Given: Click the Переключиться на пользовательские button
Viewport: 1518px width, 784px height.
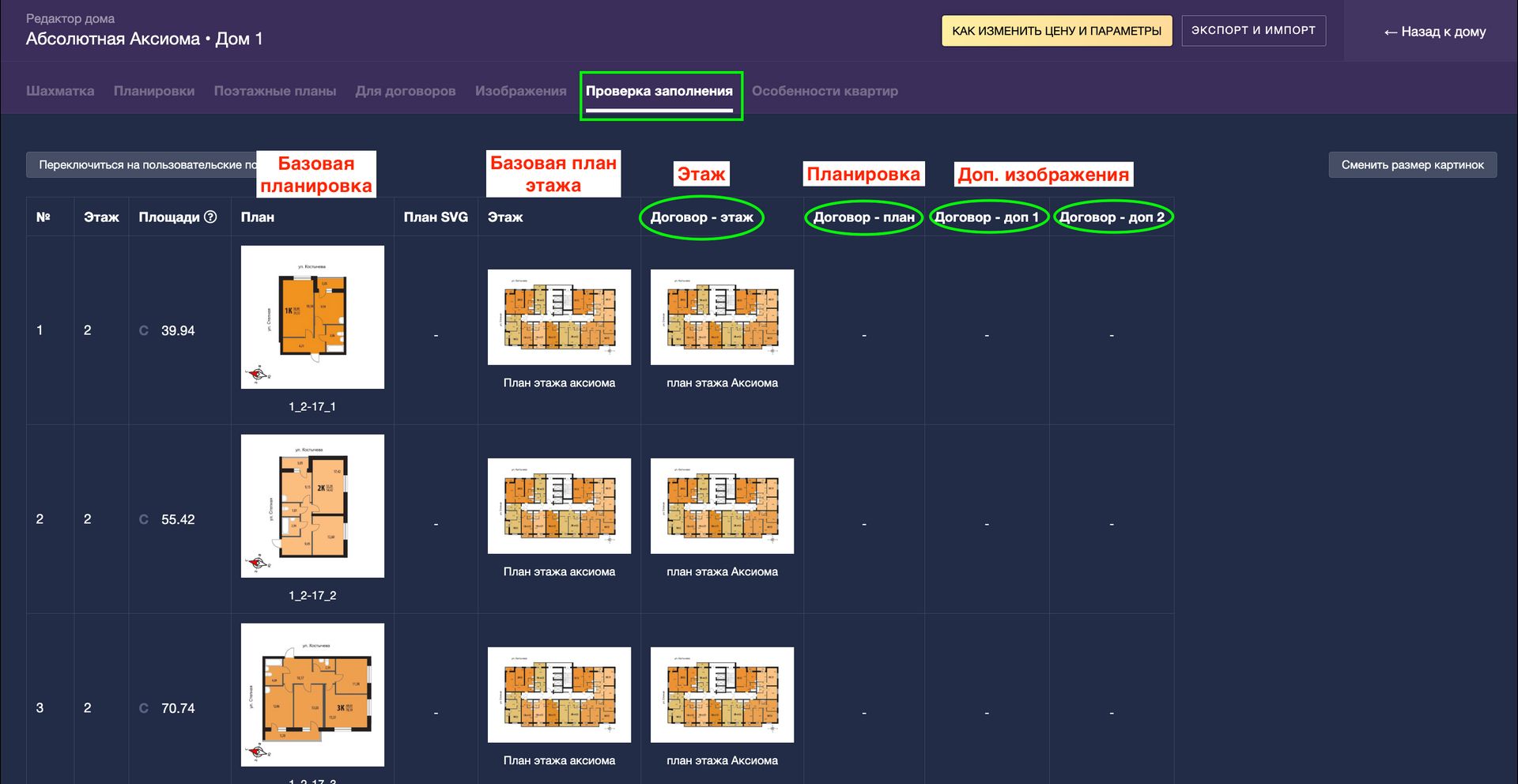Looking at the screenshot, I should click(142, 164).
